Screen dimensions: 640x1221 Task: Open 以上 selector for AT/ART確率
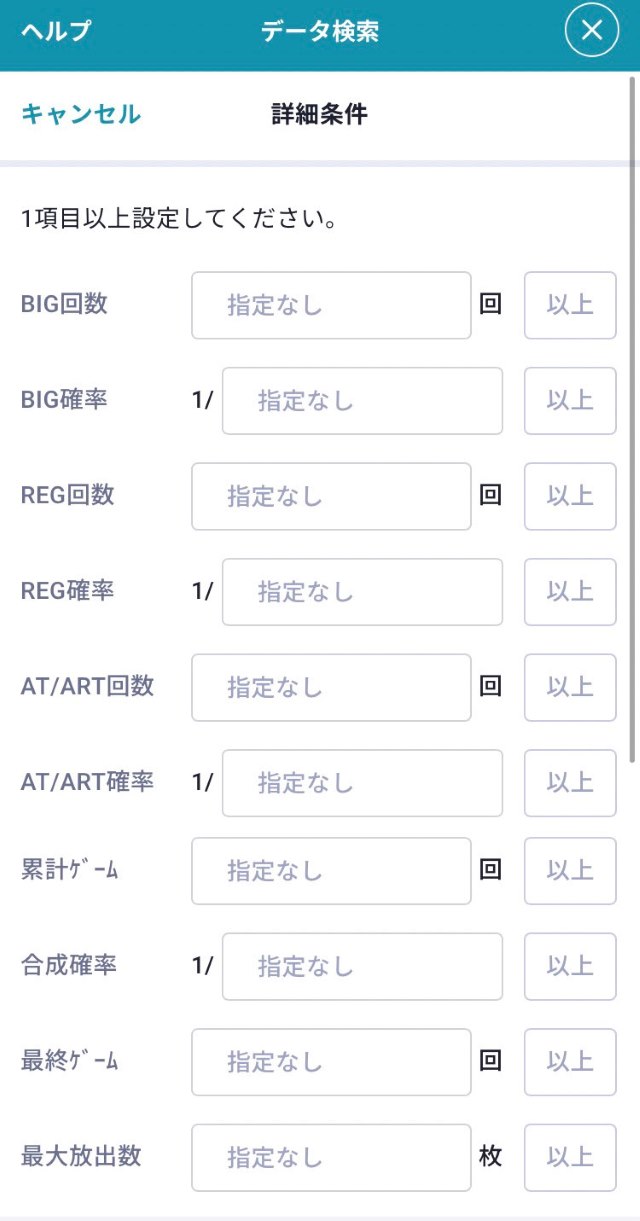[570, 783]
